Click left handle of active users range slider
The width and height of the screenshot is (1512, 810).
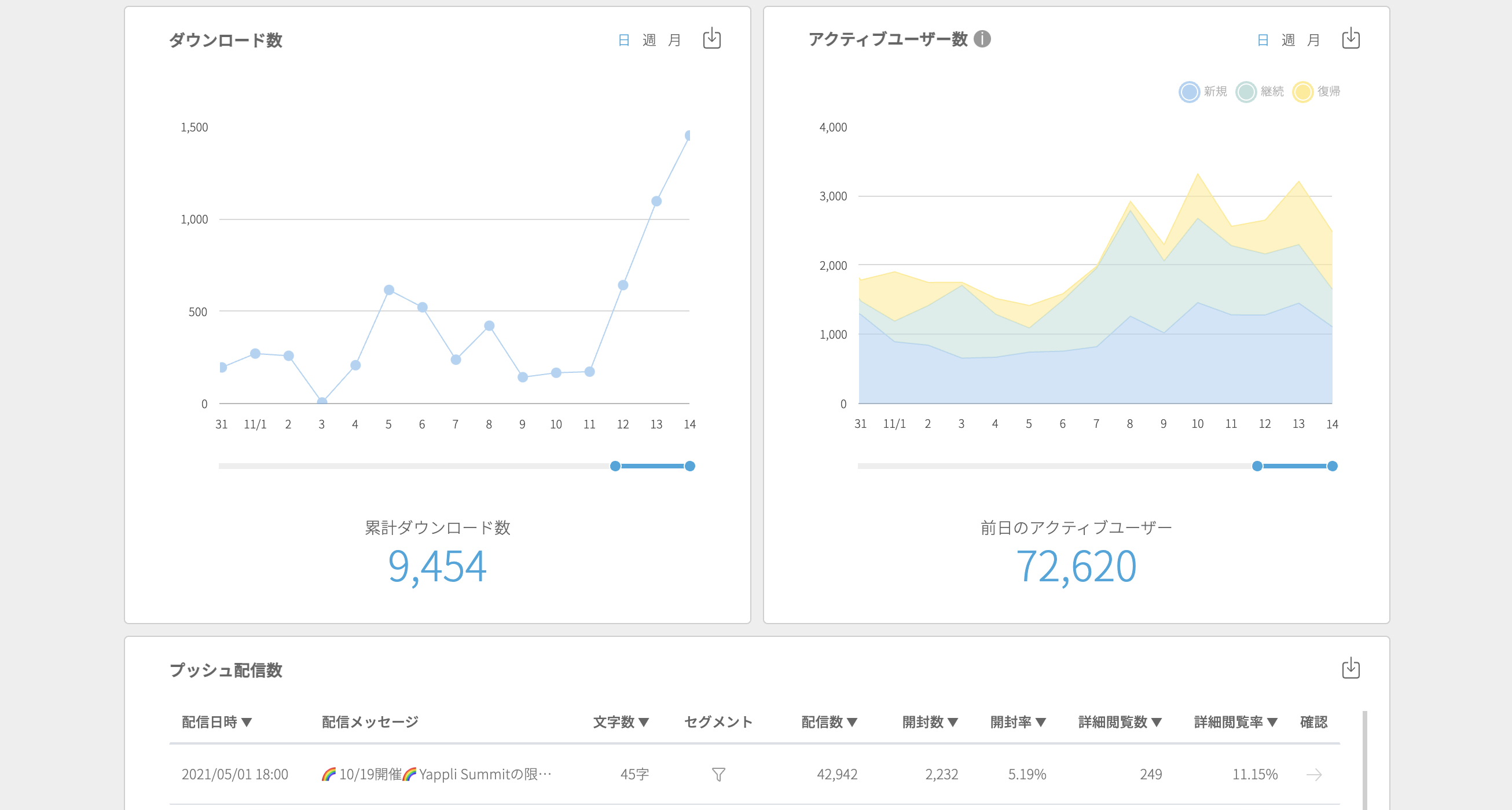click(x=1257, y=466)
